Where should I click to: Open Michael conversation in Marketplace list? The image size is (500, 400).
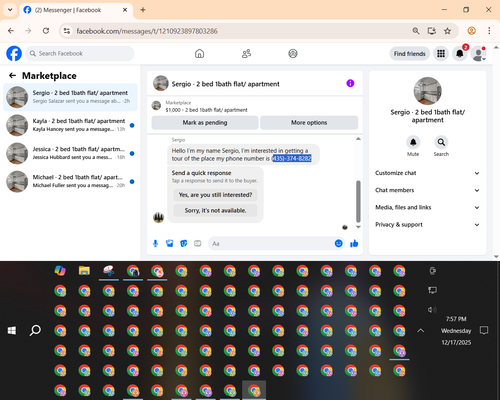pyautogui.click(x=70, y=181)
